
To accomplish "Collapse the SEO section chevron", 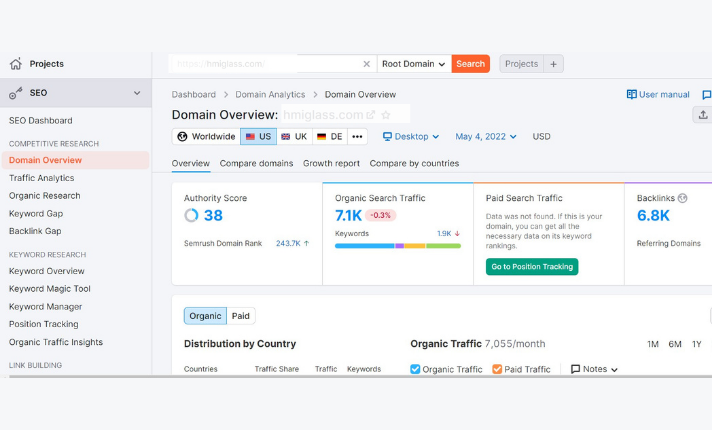I will tap(137, 93).
